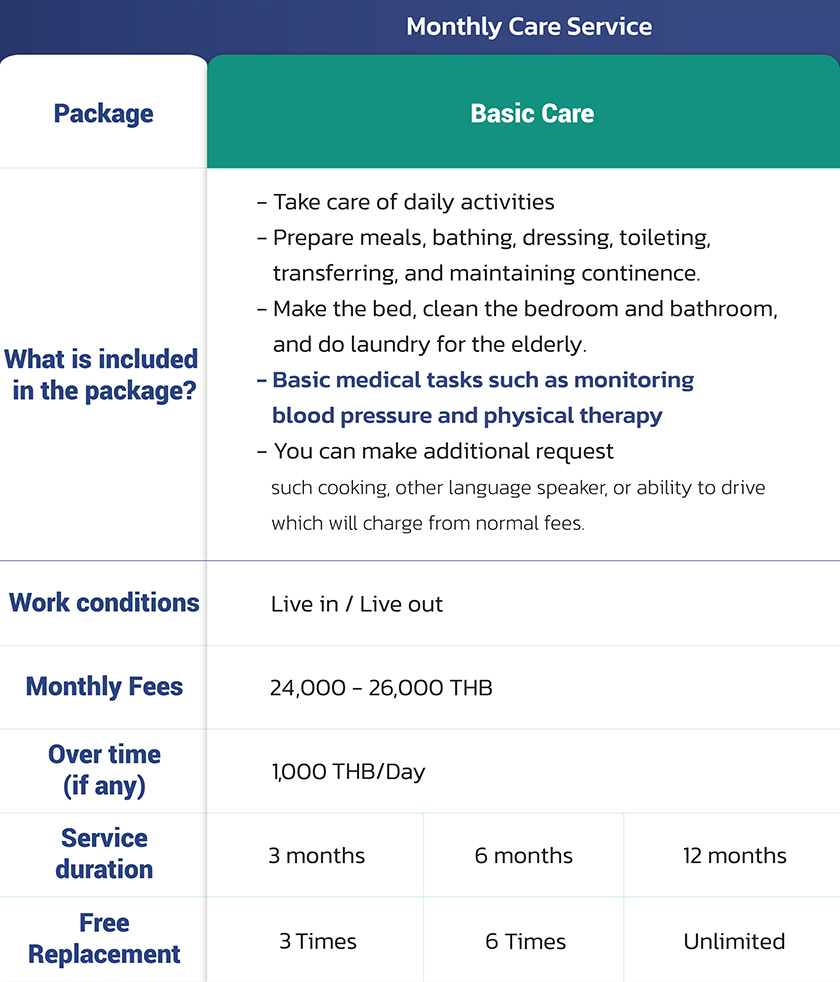The image size is (840, 982).
Task: Choose the '12 months' service duration
Action: click(x=735, y=856)
